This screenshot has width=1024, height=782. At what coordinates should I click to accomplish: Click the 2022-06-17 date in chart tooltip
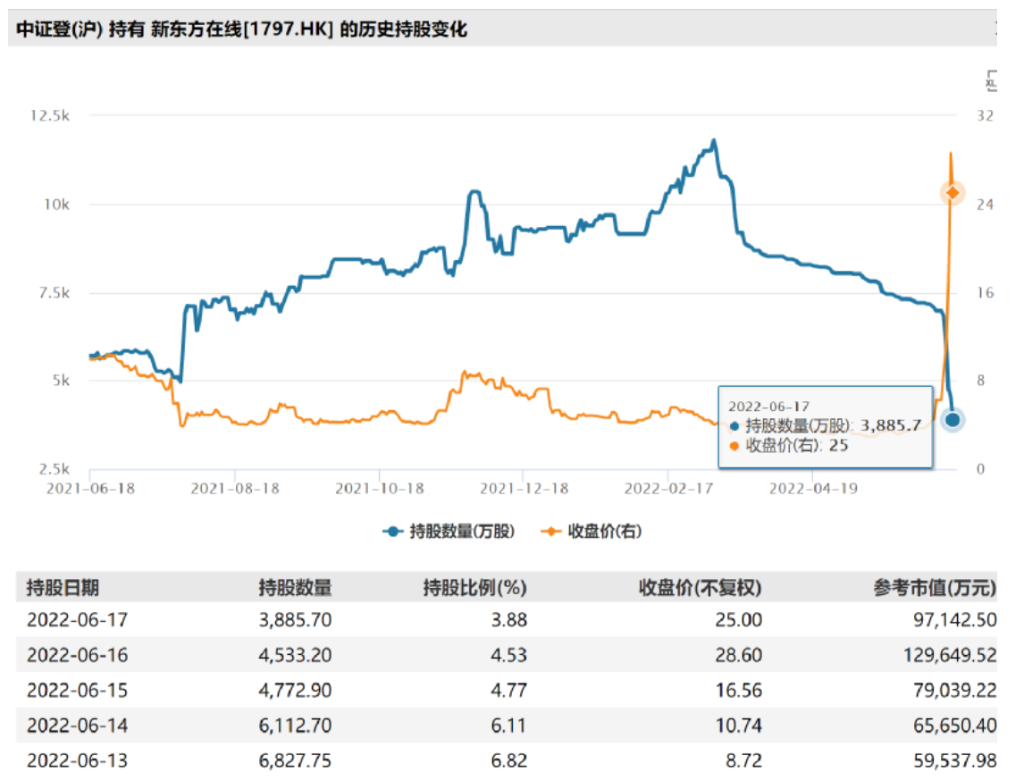coord(769,406)
